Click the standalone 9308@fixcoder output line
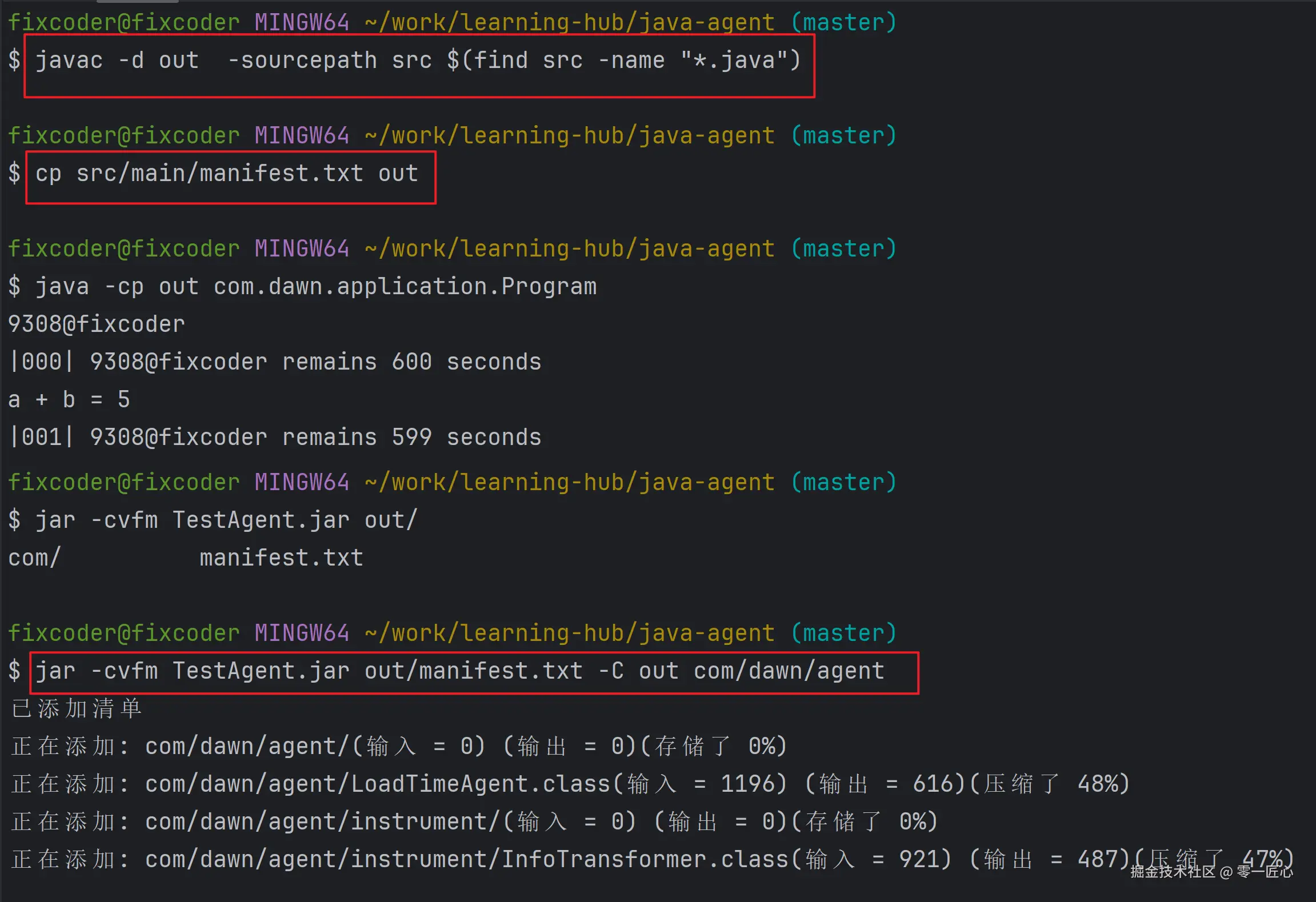The width and height of the screenshot is (1316, 902). 96,324
